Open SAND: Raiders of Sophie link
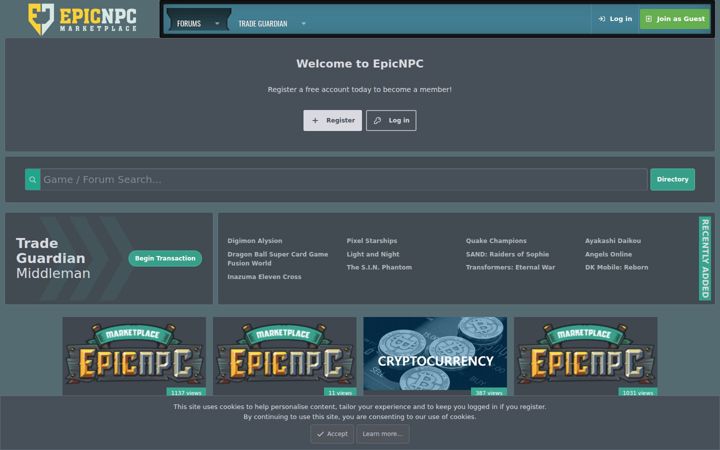Viewport: 720px width, 450px height. click(507, 254)
